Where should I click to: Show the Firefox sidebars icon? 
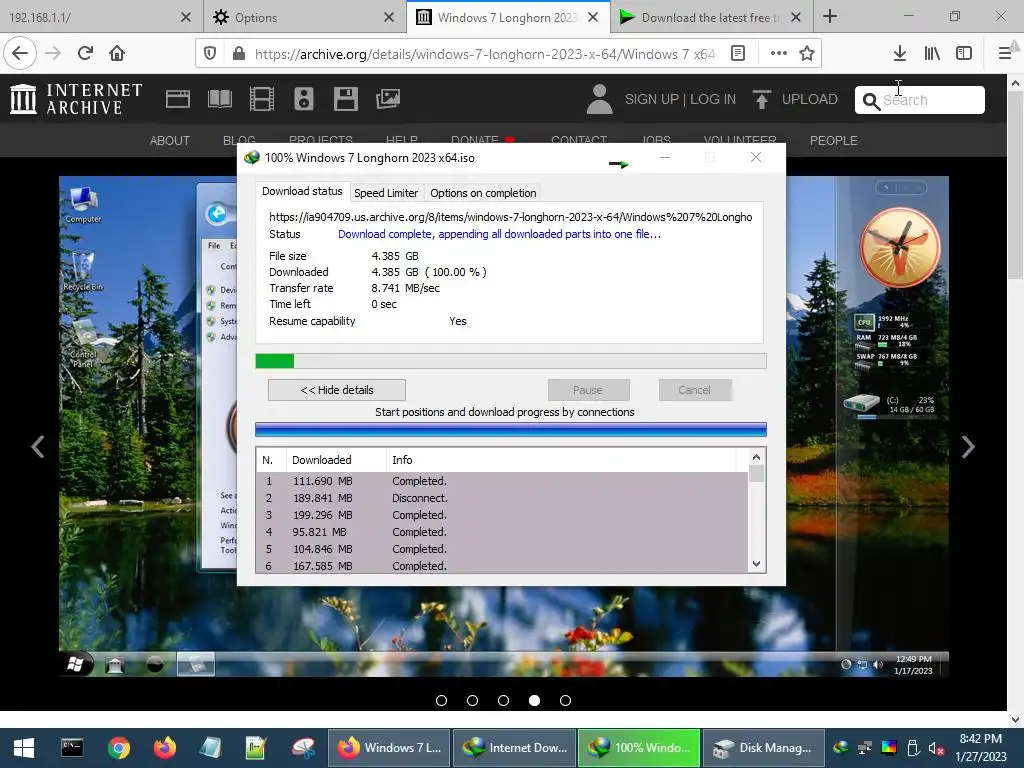coord(964,54)
